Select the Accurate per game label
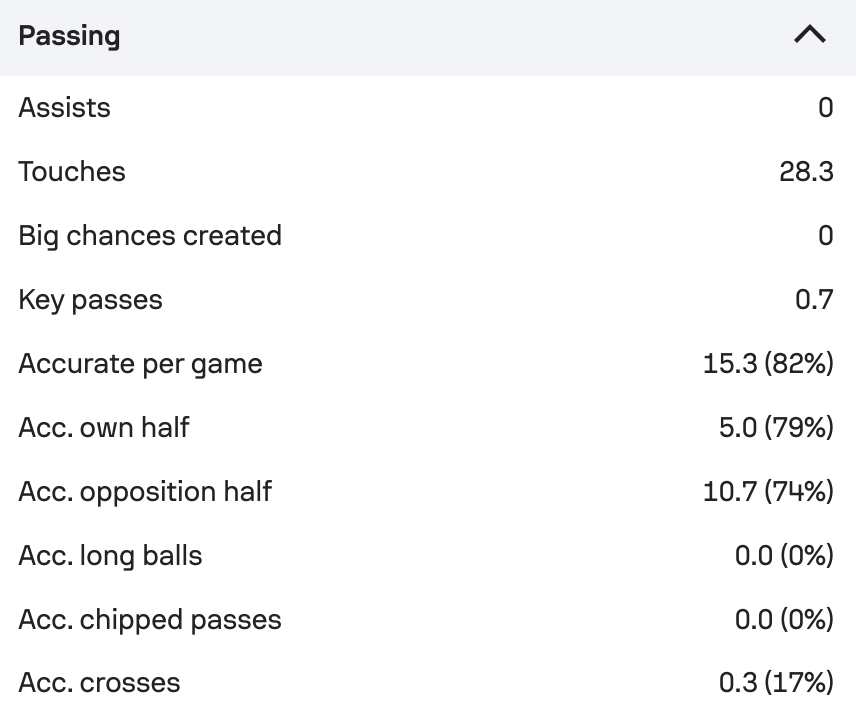 [x=140, y=364]
